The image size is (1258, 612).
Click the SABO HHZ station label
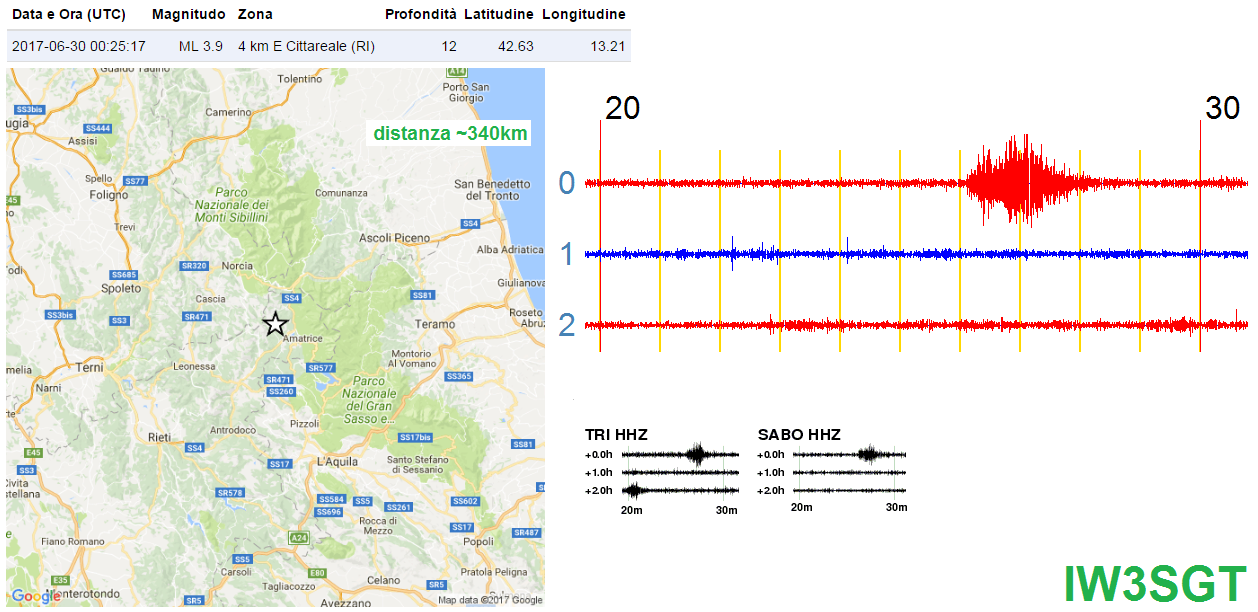coord(799,434)
